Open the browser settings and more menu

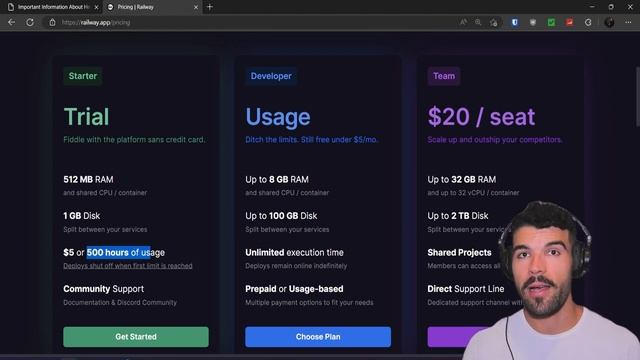[x=628, y=22]
